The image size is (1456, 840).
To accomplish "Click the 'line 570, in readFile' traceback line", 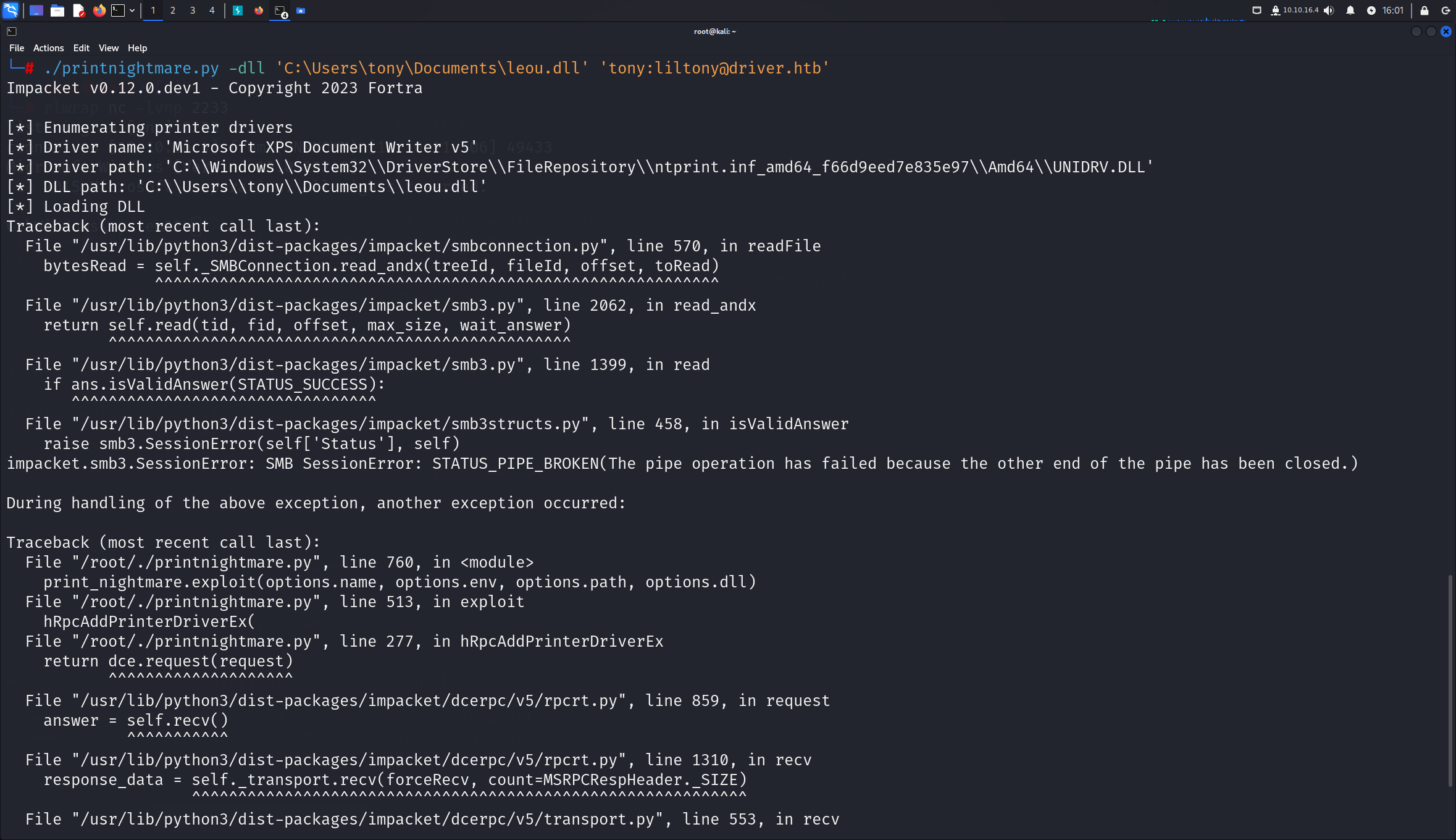I will [x=423, y=246].
